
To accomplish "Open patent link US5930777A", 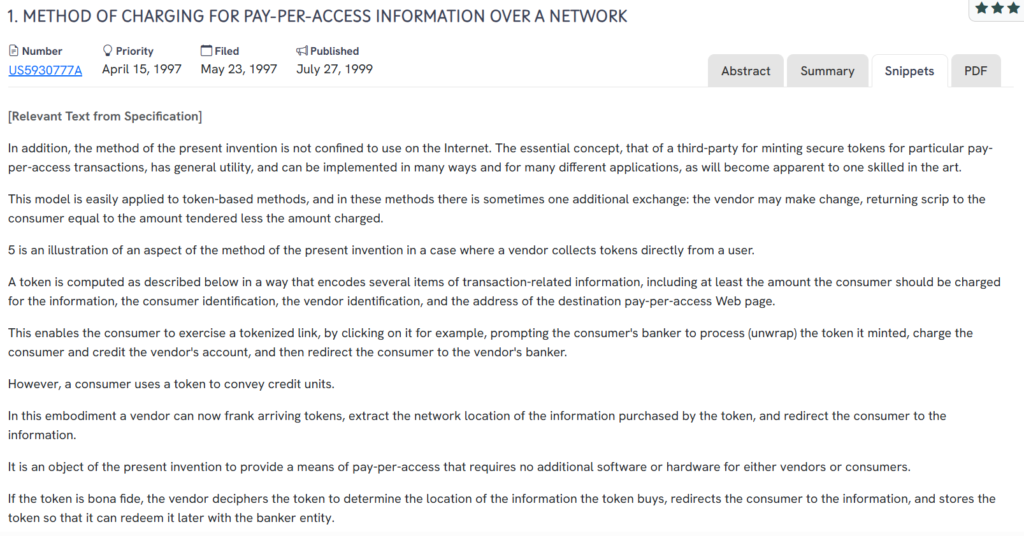I will [x=45, y=70].
